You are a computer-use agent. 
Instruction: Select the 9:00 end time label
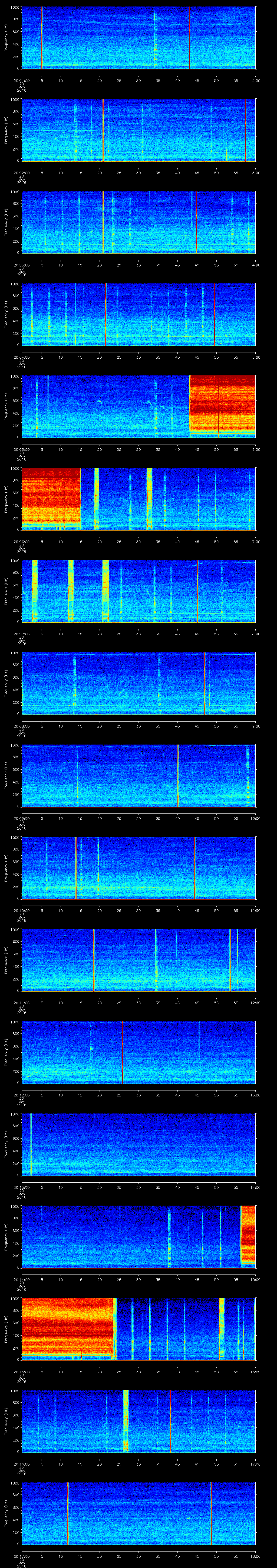point(256,726)
